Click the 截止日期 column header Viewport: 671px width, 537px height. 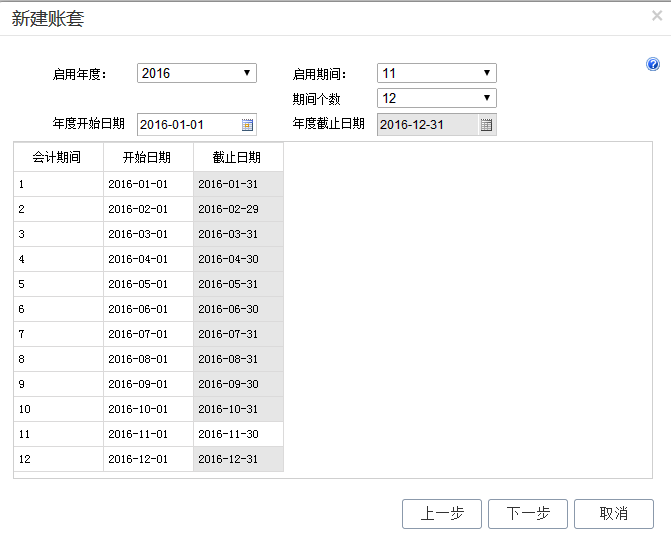click(237, 158)
